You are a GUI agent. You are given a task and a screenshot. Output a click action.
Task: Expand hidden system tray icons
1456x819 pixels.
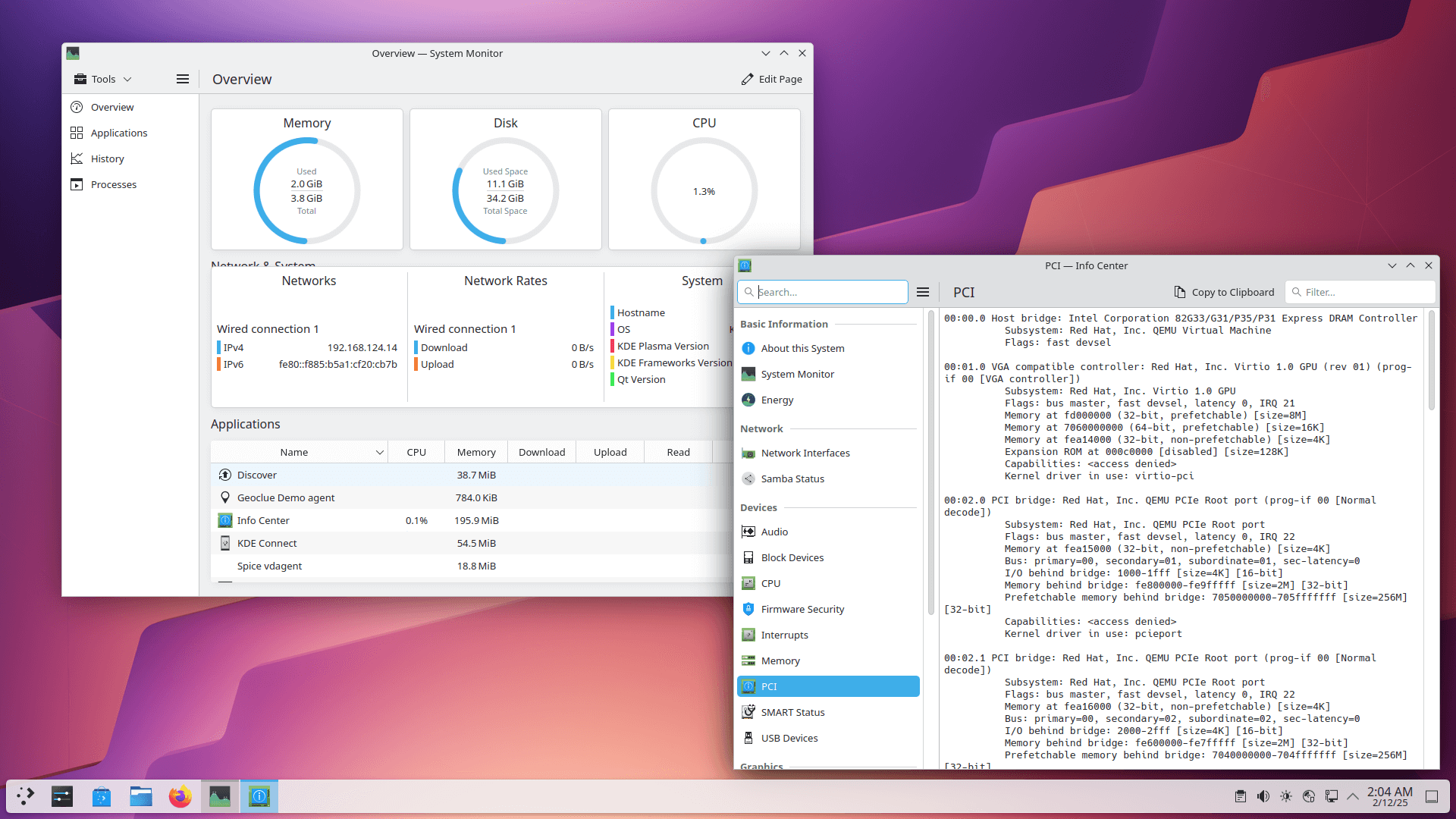(x=1354, y=796)
